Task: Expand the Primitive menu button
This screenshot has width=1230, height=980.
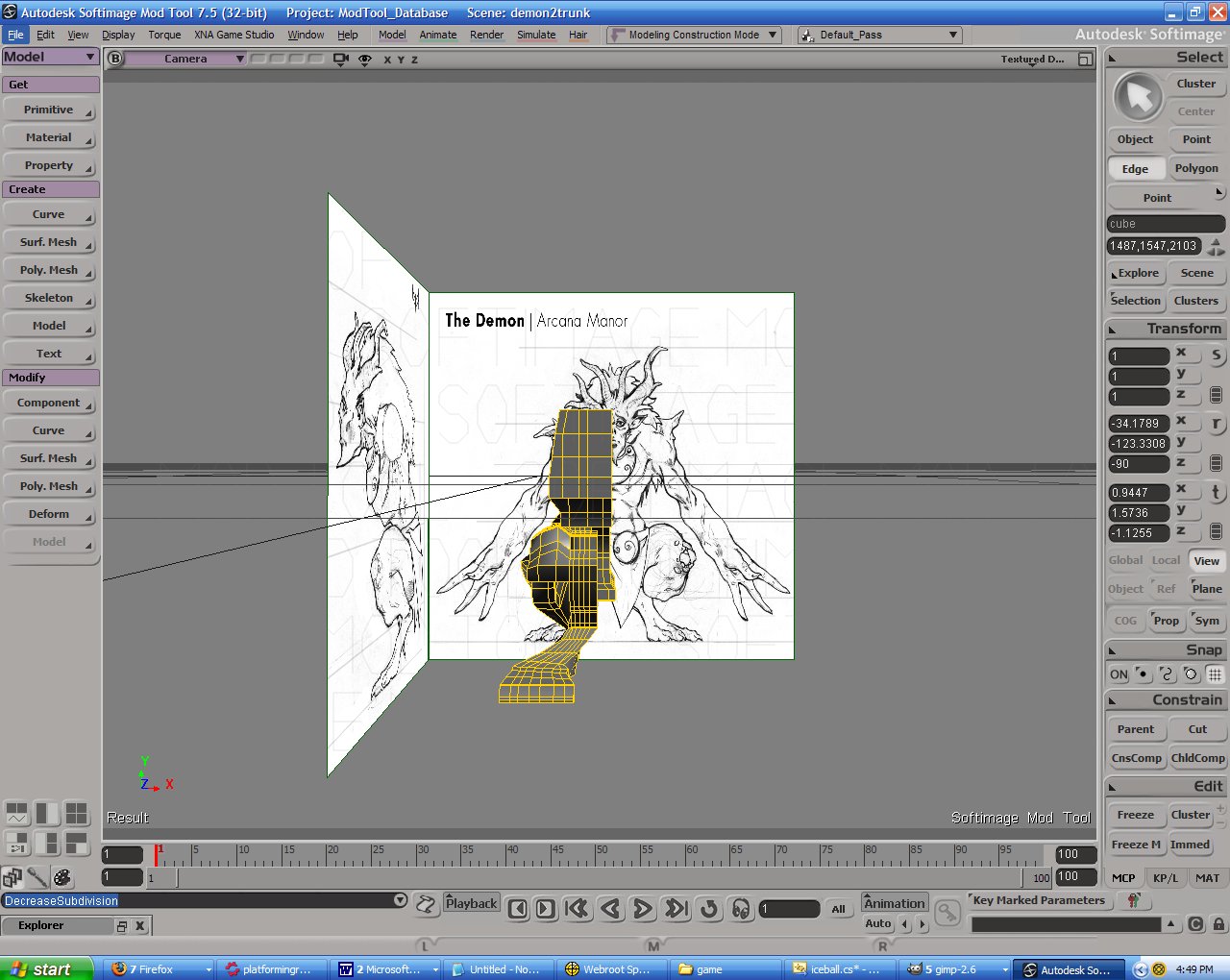Action: tap(49, 110)
